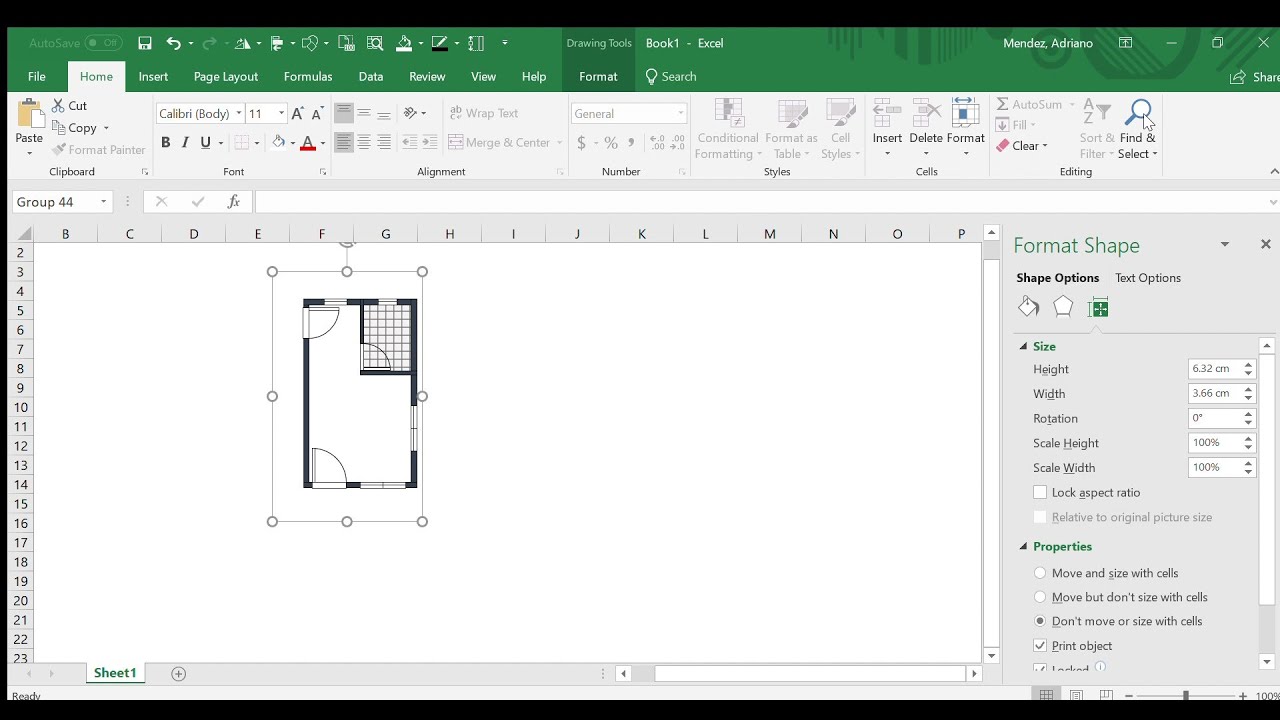The height and width of the screenshot is (720, 1280).
Task: Open the font name dropdown
Action: tap(239, 113)
